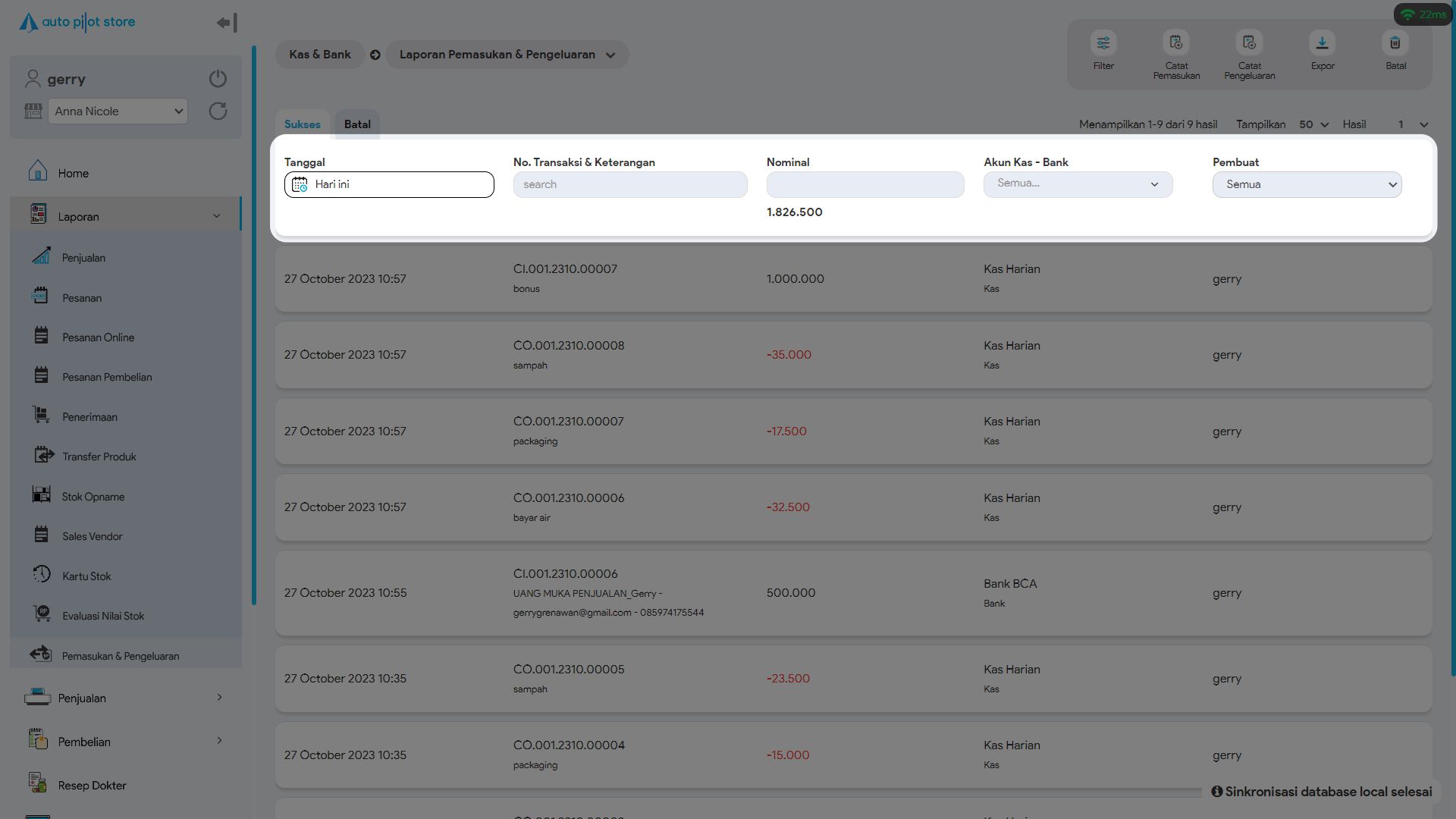Click the refresh icon beside store selector

[218, 111]
